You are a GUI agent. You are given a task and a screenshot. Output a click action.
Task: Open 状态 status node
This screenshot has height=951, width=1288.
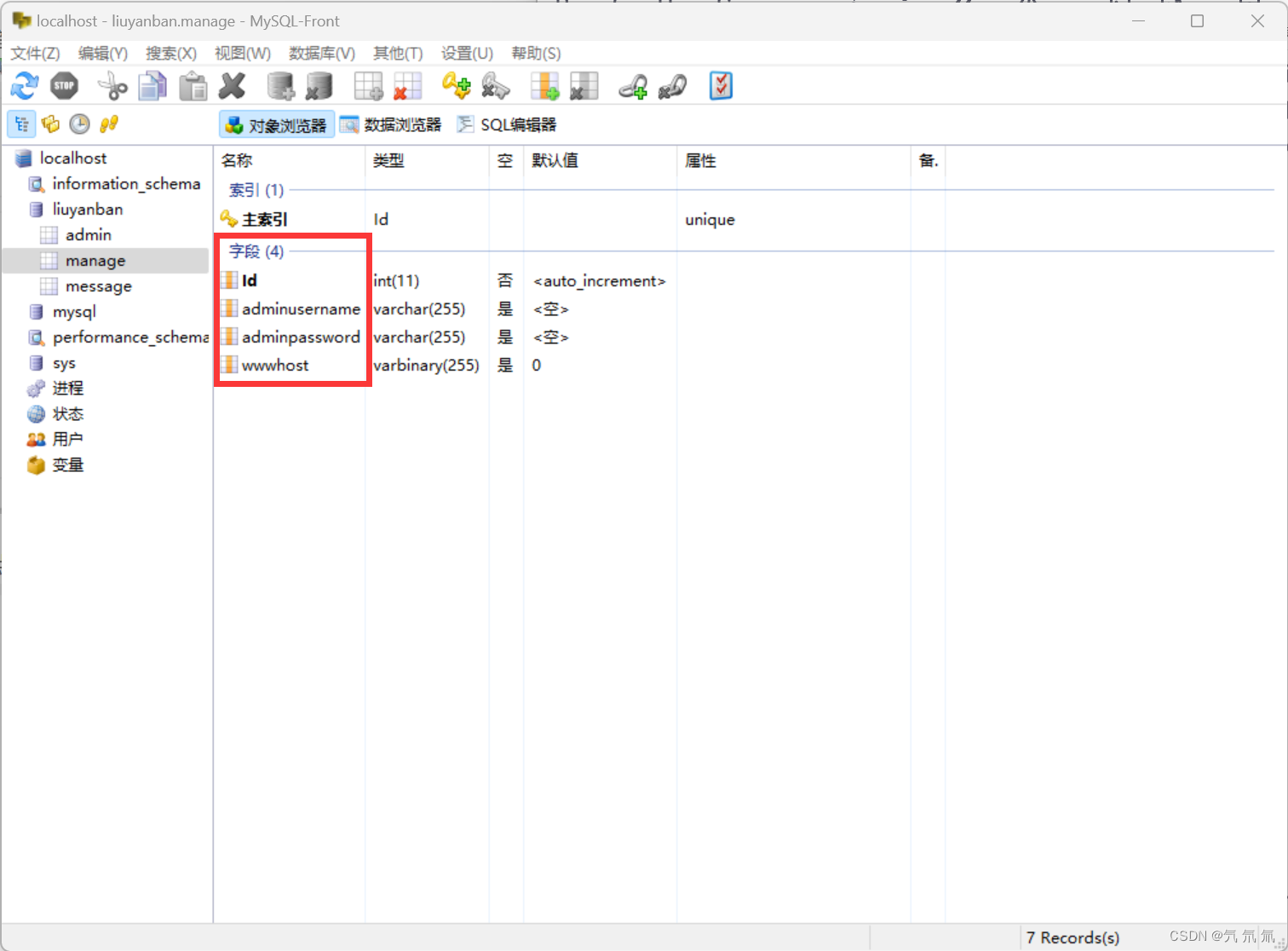[67, 414]
